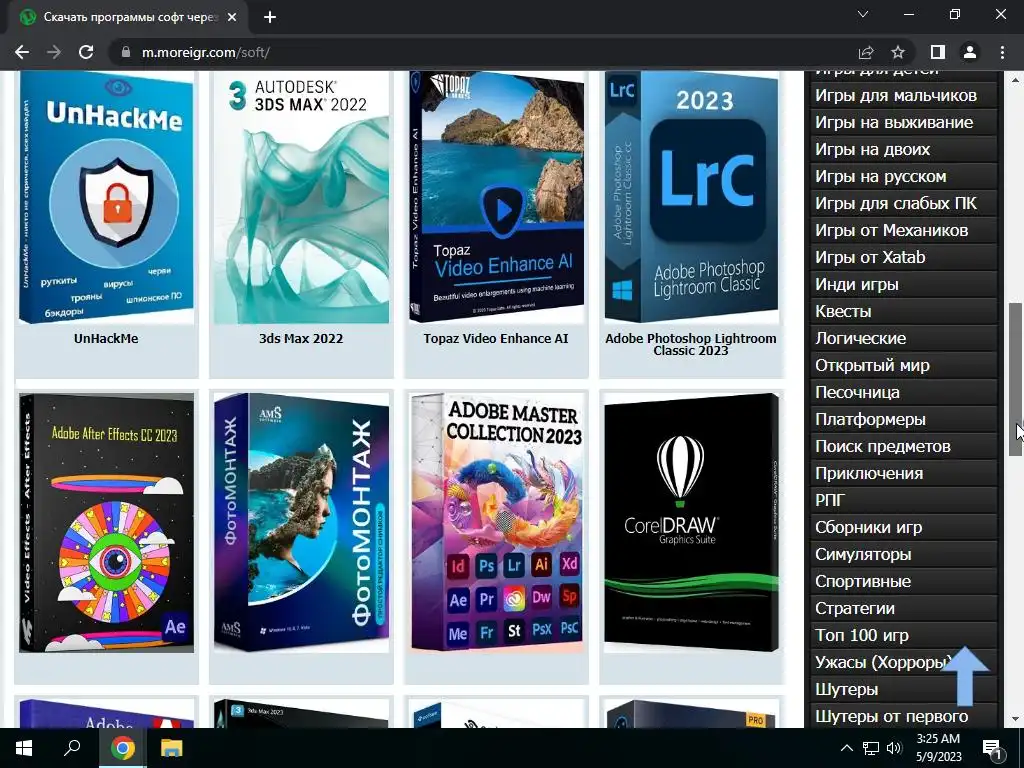Open Спортивные category
This screenshot has height=768, width=1024.
pyautogui.click(x=903, y=581)
